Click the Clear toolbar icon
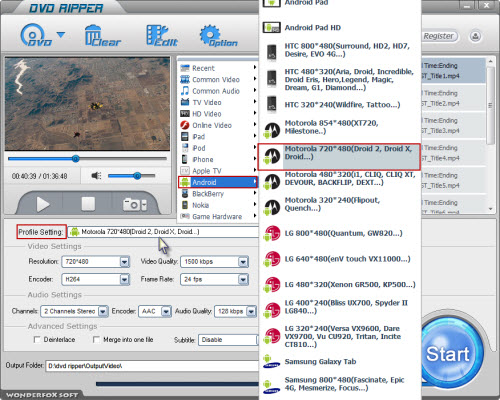 pos(103,35)
